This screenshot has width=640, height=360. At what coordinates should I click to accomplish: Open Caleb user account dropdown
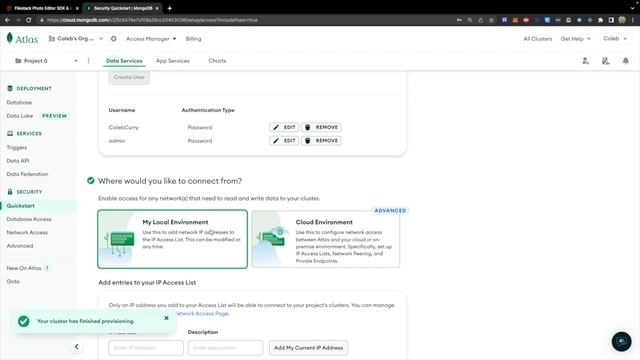[x=615, y=39]
